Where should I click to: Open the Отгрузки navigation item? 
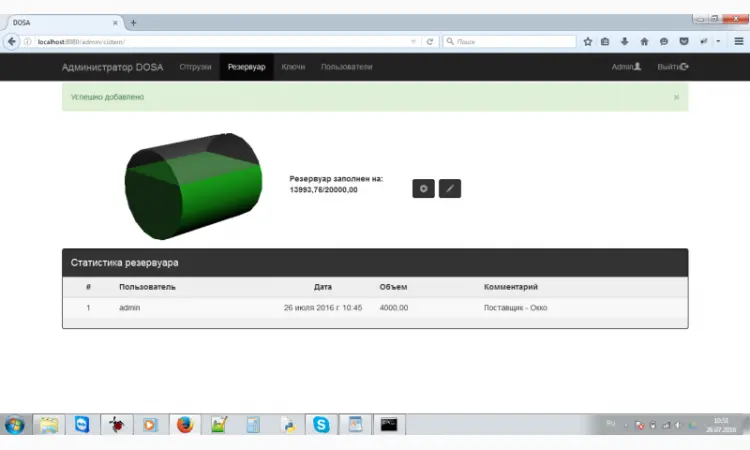tap(195, 67)
